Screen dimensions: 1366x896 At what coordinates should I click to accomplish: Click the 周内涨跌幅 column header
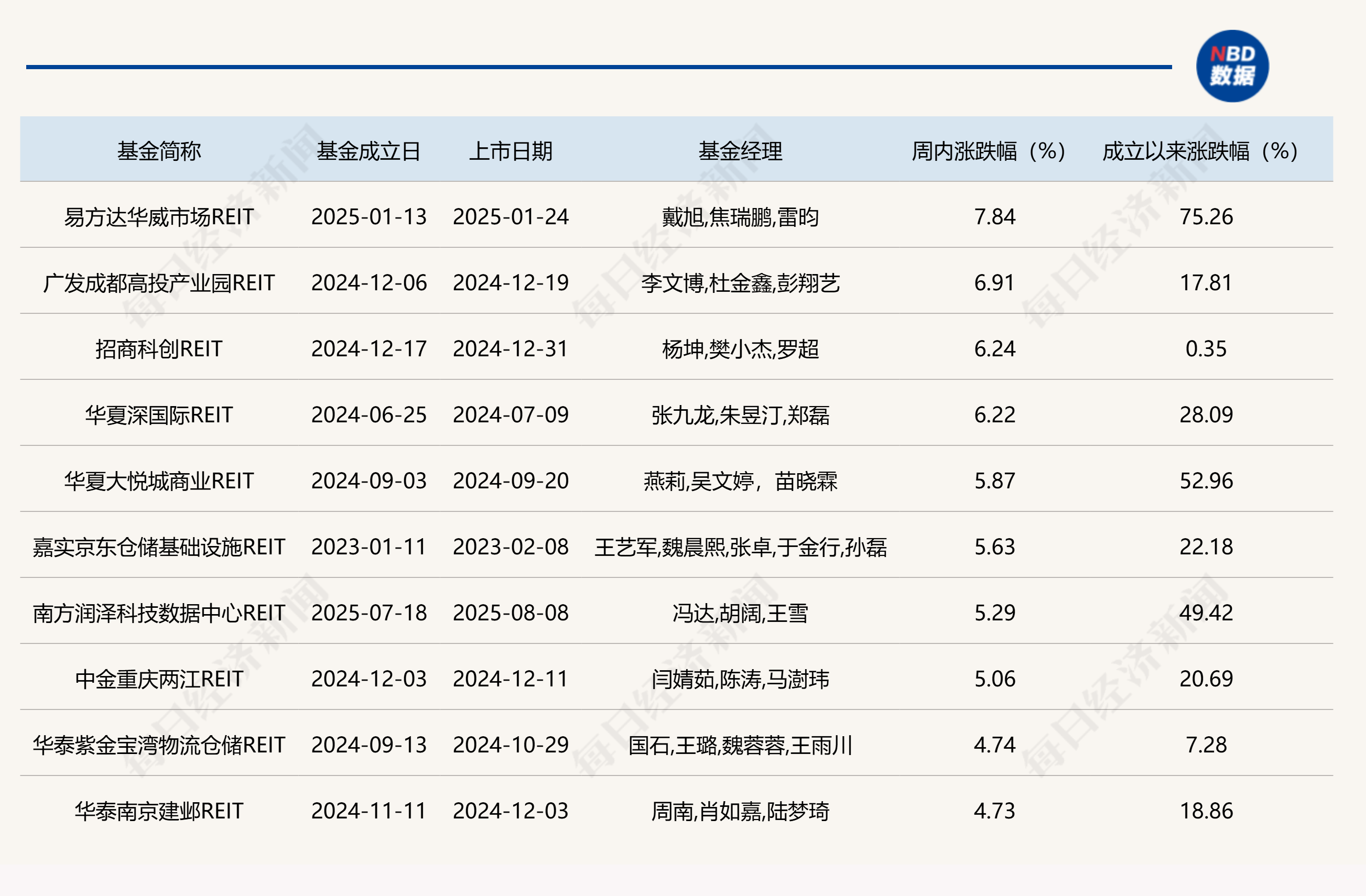tap(990, 151)
